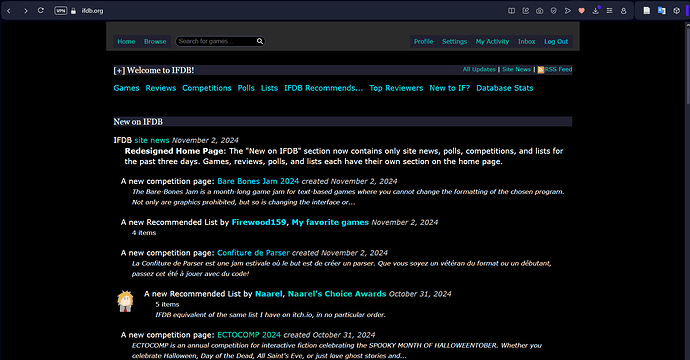Viewport: 690px width, 360px height.
Task: Go to the Polls section link
Action: (x=246, y=88)
